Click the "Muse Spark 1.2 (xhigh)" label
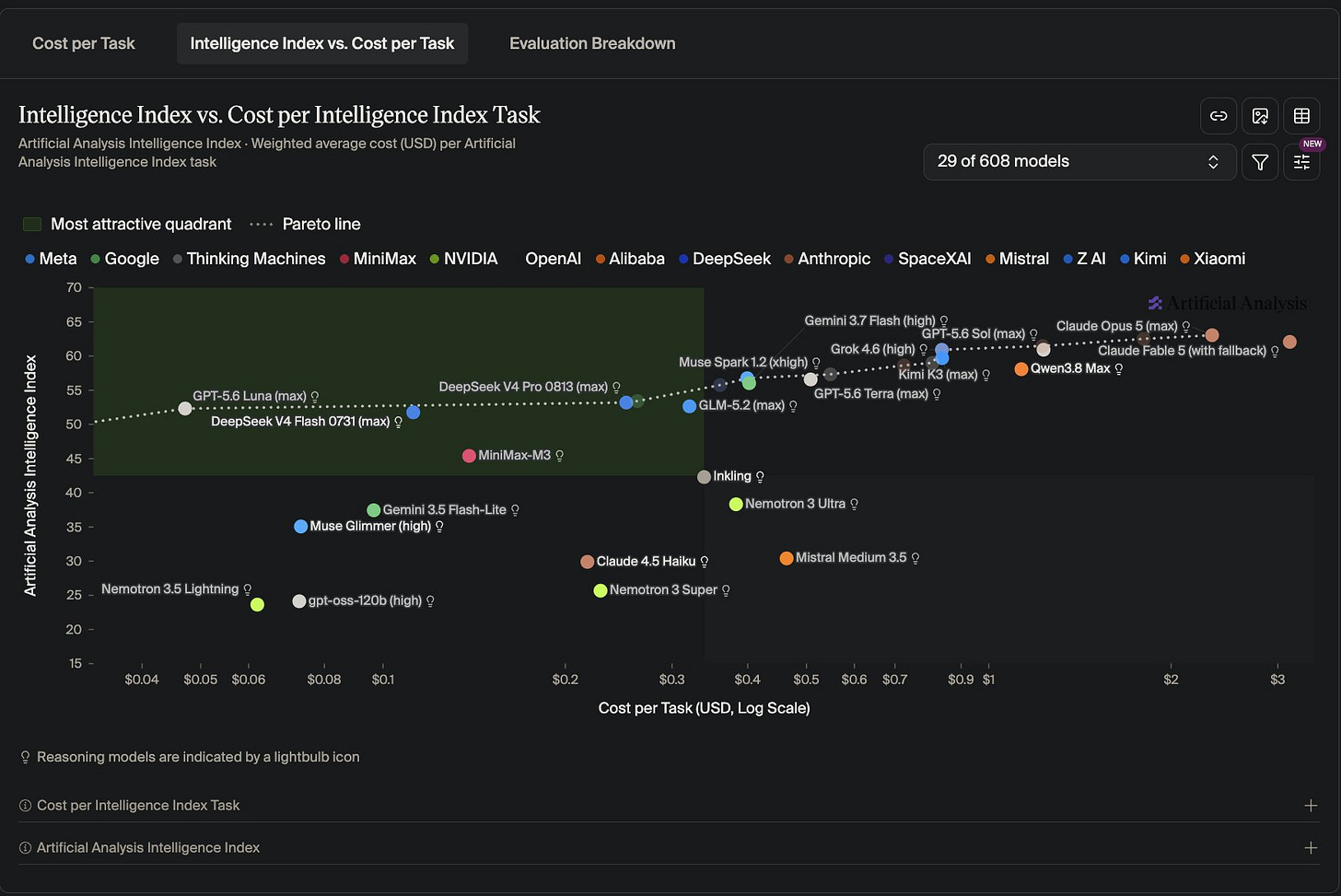This screenshot has height=896, width=1341. point(743,363)
